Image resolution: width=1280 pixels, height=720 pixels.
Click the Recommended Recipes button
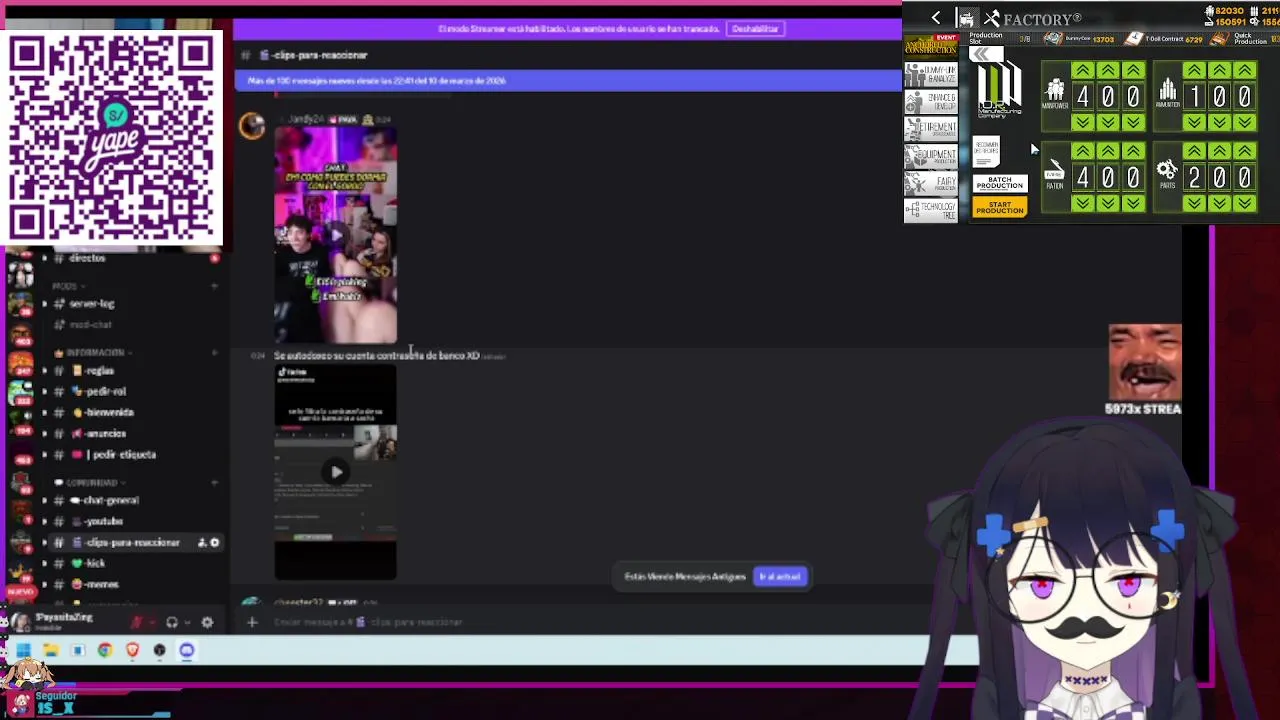pos(987,152)
